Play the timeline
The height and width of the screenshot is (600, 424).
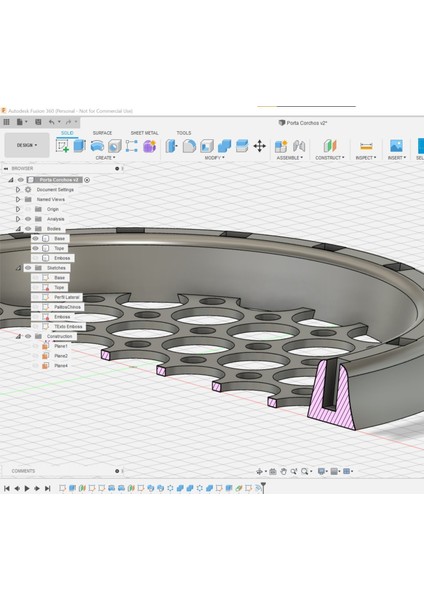coord(27,488)
